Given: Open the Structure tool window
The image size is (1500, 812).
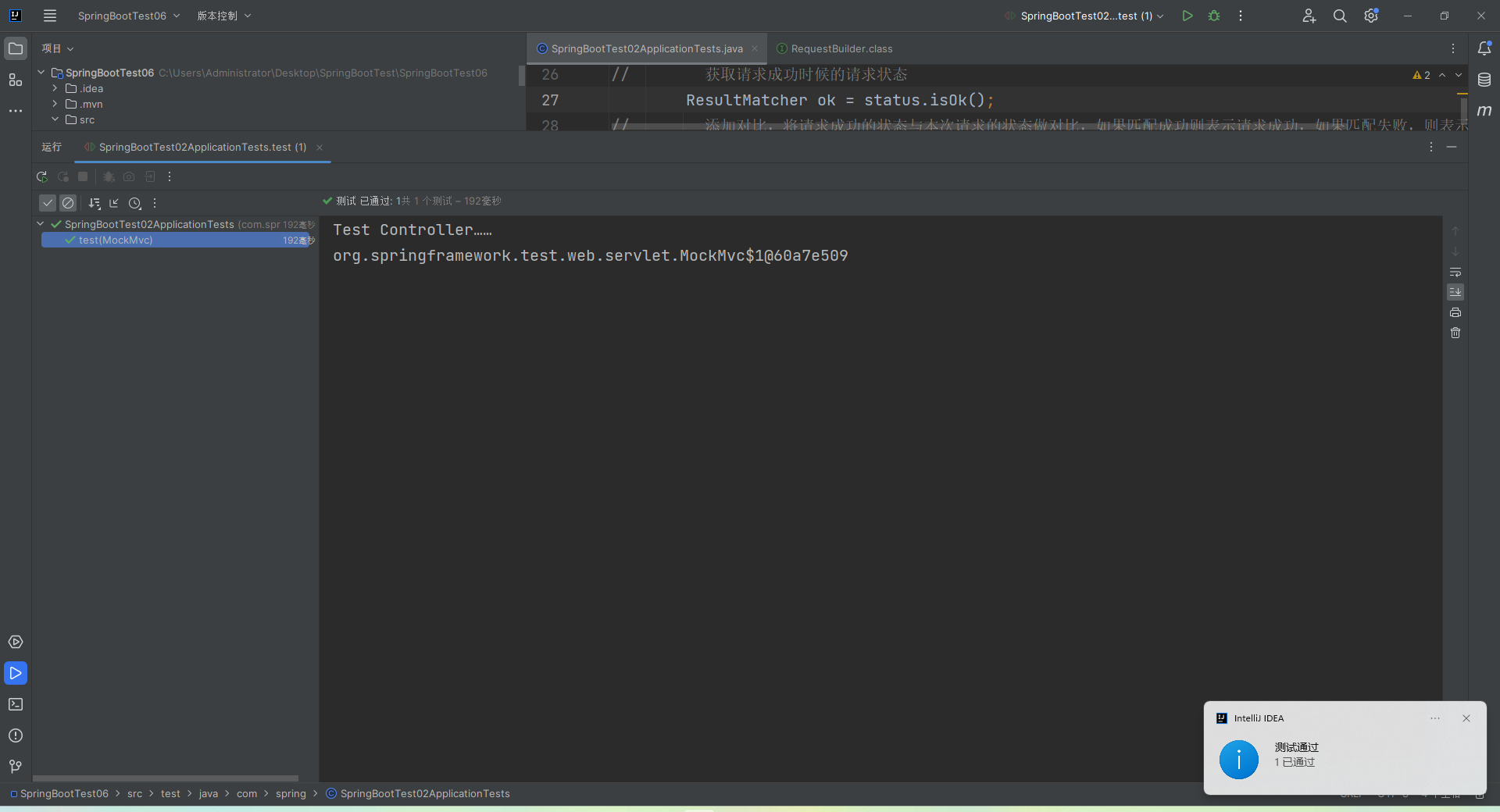Looking at the screenshot, I should pos(16,80).
